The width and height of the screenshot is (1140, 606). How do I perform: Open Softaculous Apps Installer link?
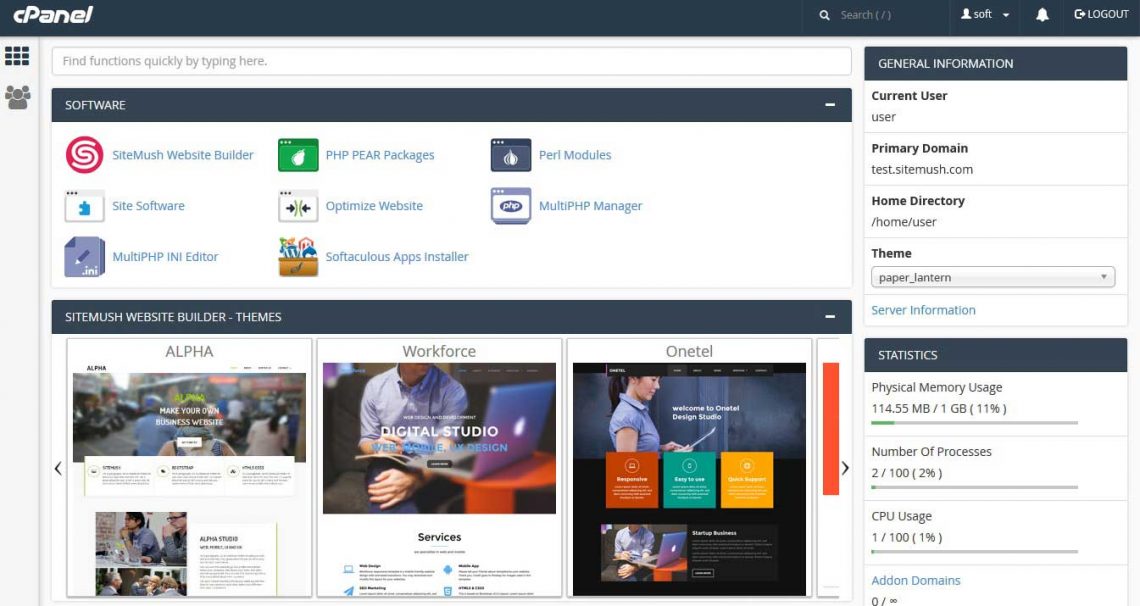(x=397, y=256)
